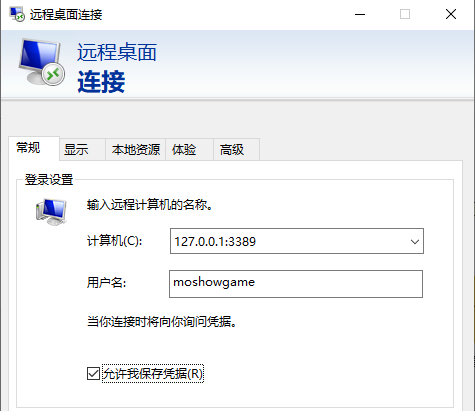Click the 用户名: label
This screenshot has width=475, height=411.
click(106, 283)
